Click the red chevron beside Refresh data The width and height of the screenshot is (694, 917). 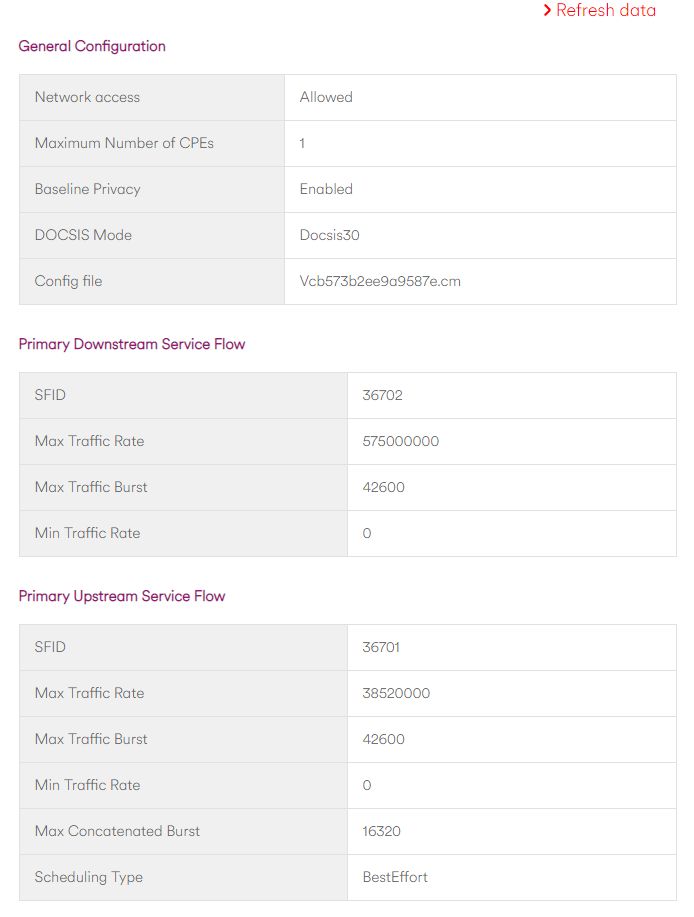tap(547, 11)
